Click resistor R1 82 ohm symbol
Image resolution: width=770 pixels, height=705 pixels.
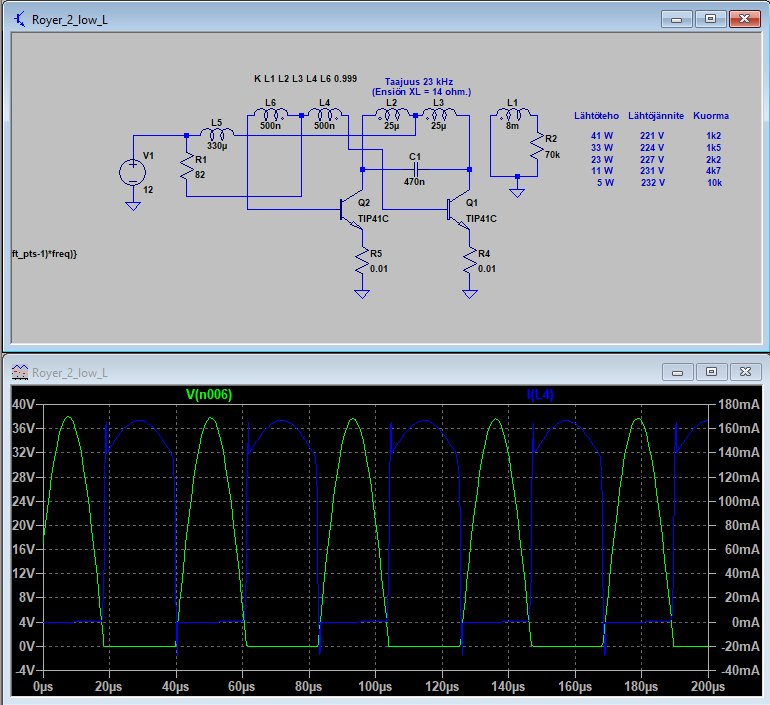(187, 168)
